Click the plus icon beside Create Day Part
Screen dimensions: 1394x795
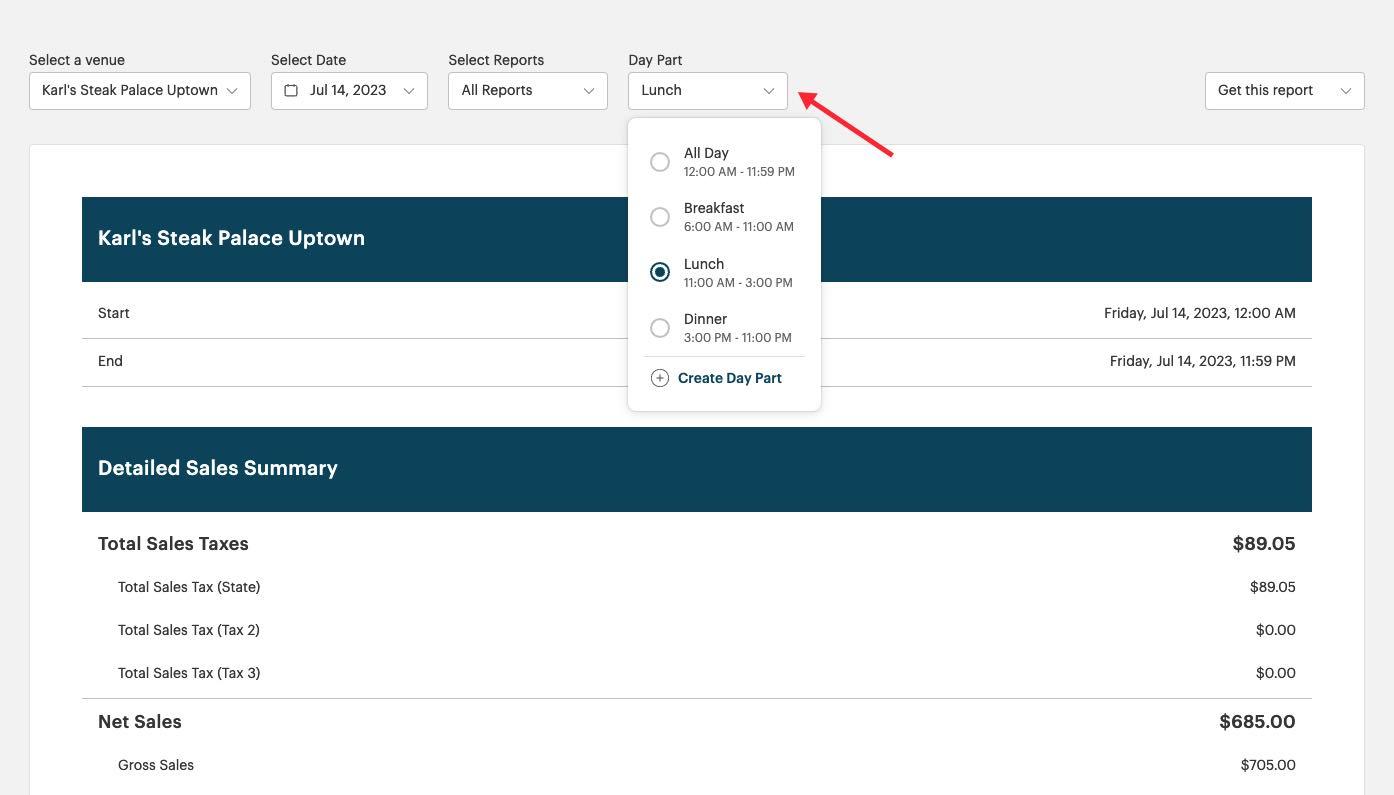[660, 378]
